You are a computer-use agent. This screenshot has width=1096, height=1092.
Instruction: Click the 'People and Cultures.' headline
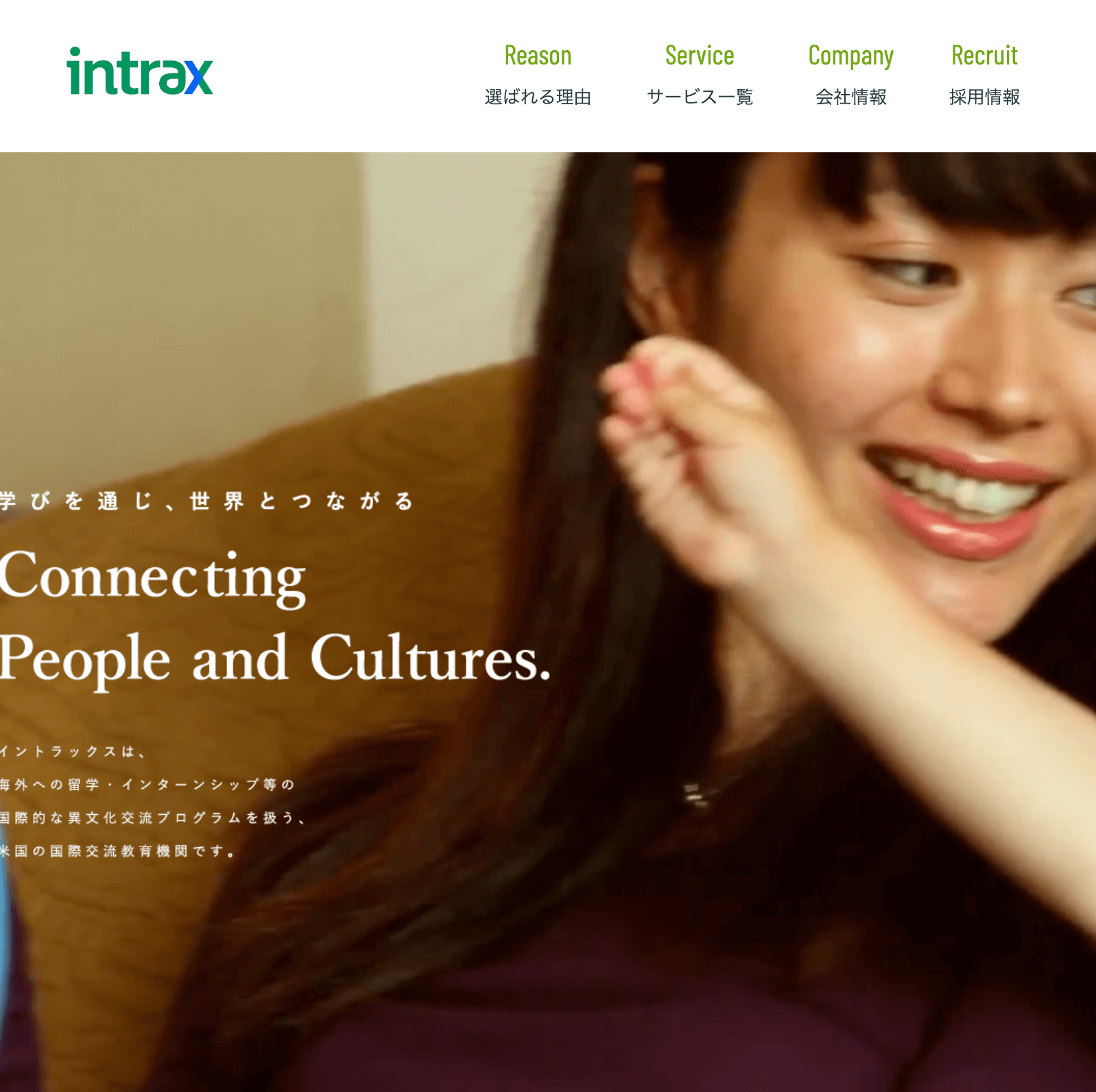pyautogui.click(x=275, y=660)
